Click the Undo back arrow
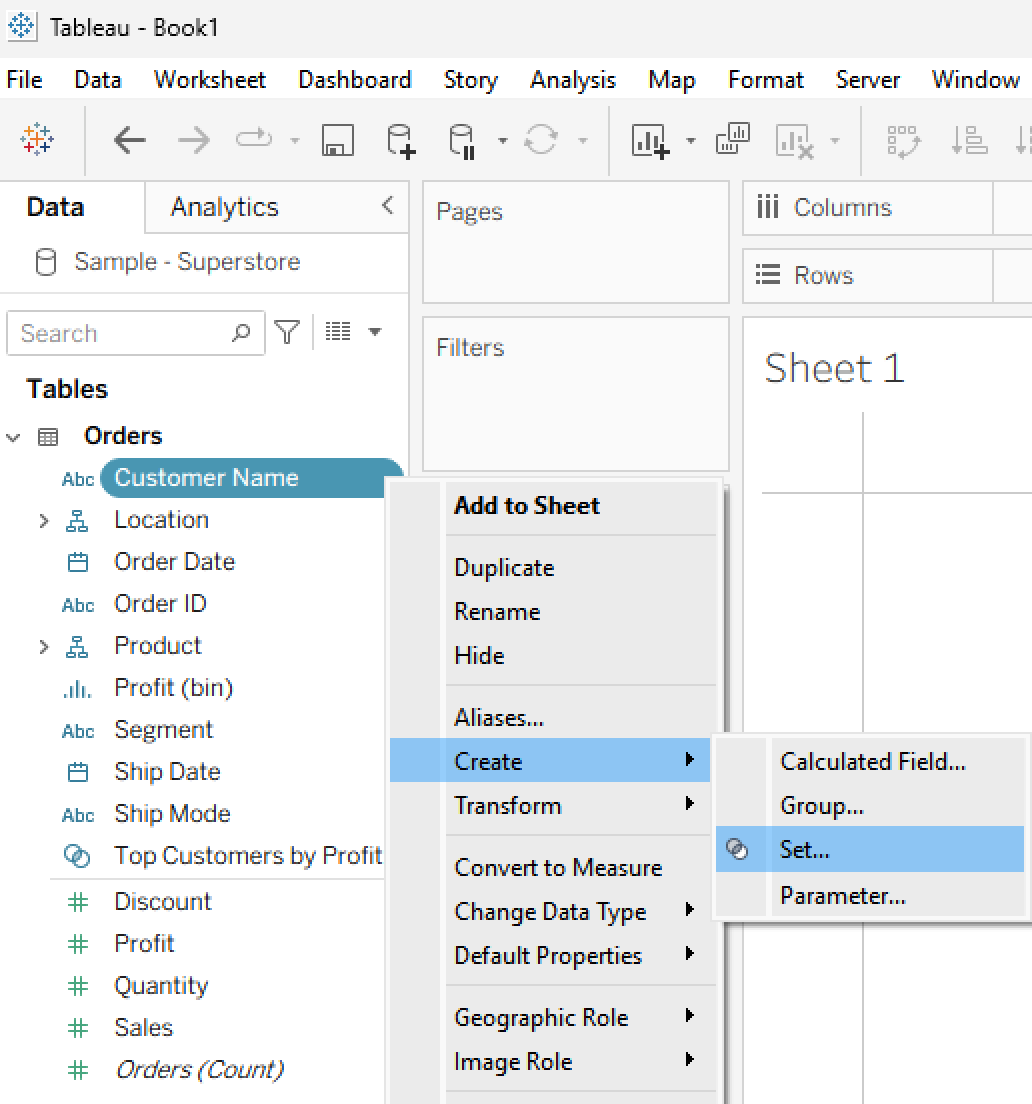 pyautogui.click(x=130, y=140)
